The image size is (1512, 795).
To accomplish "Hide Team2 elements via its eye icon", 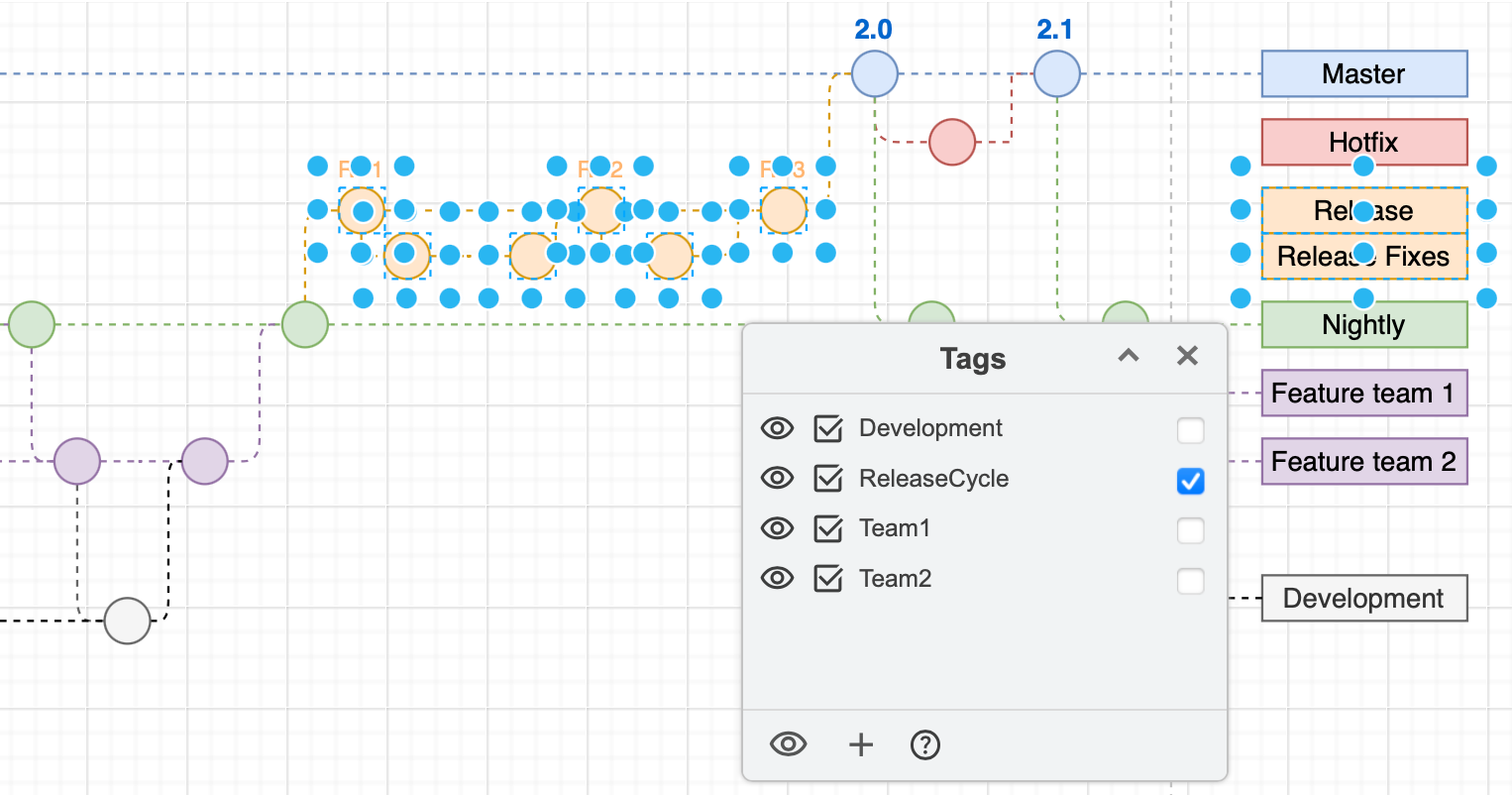I will pos(778,578).
